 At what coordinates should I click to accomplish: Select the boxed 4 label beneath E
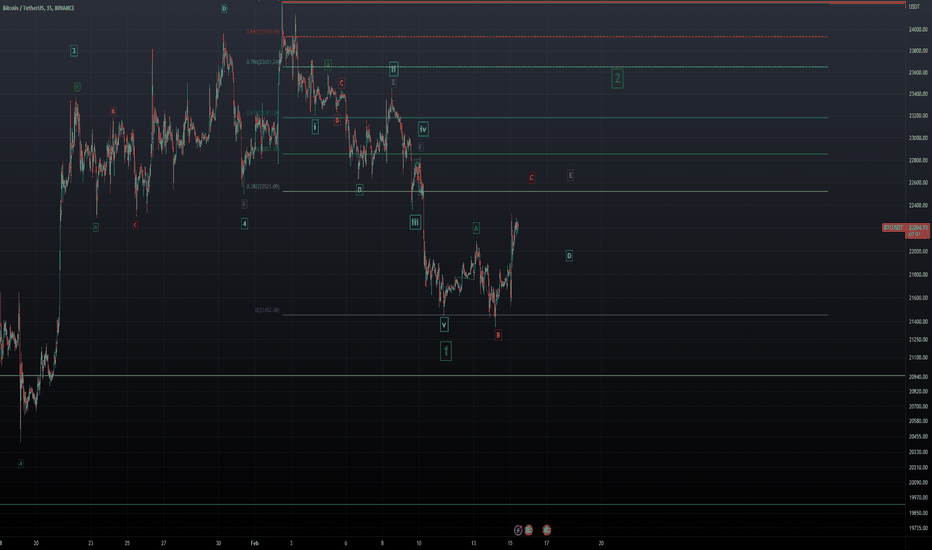click(244, 224)
